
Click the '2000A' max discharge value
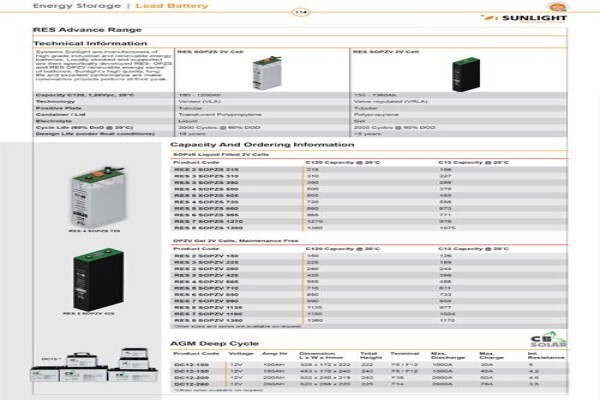click(442, 378)
